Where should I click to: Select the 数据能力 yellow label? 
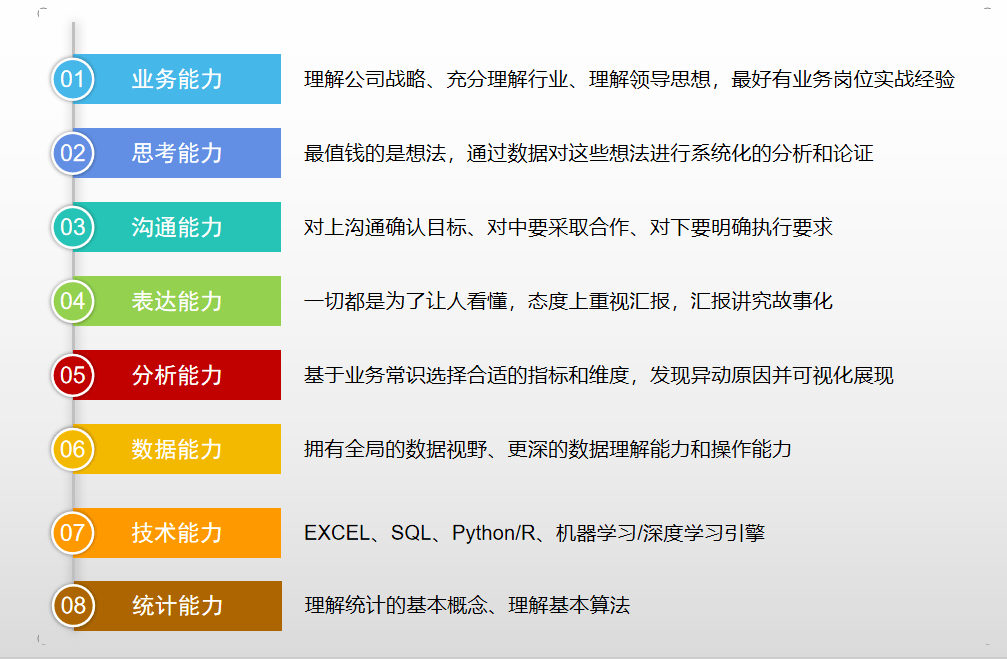[x=177, y=449]
